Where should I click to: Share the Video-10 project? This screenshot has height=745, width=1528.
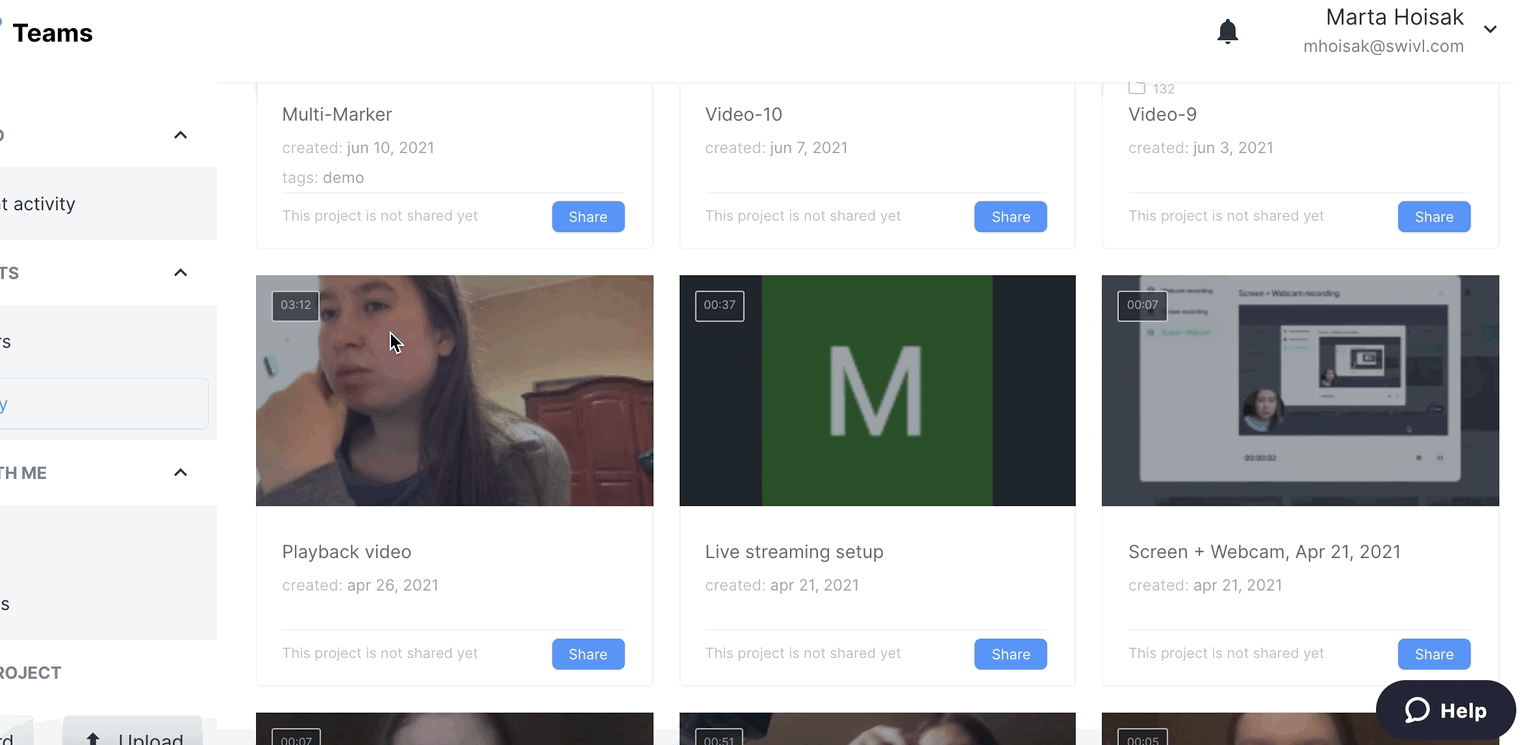tap(1010, 217)
